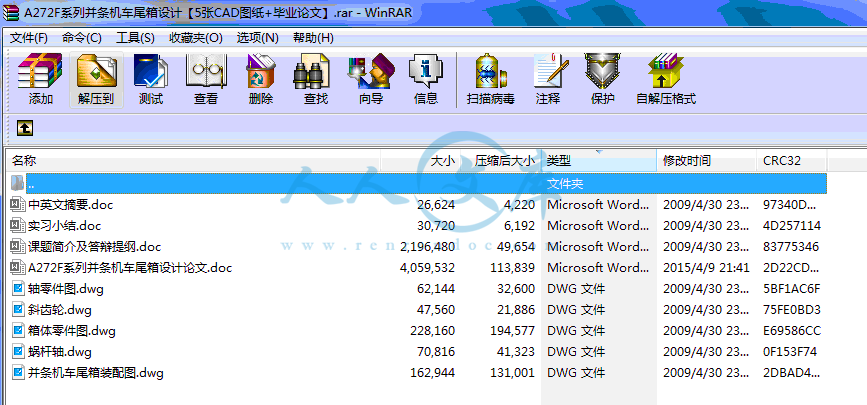Image resolution: width=867 pixels, height=405 pixels.
Task: Go up one folder level button
Action: click(25, 128)
